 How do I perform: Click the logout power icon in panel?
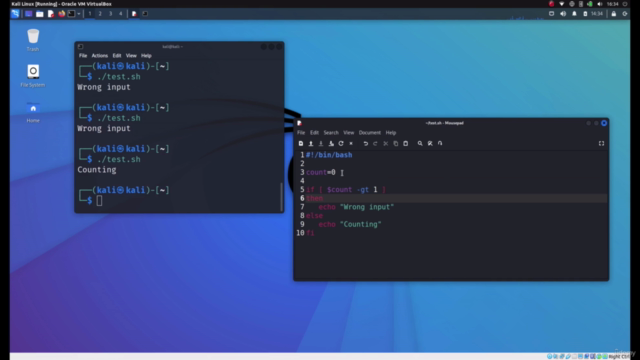(625, 13)
